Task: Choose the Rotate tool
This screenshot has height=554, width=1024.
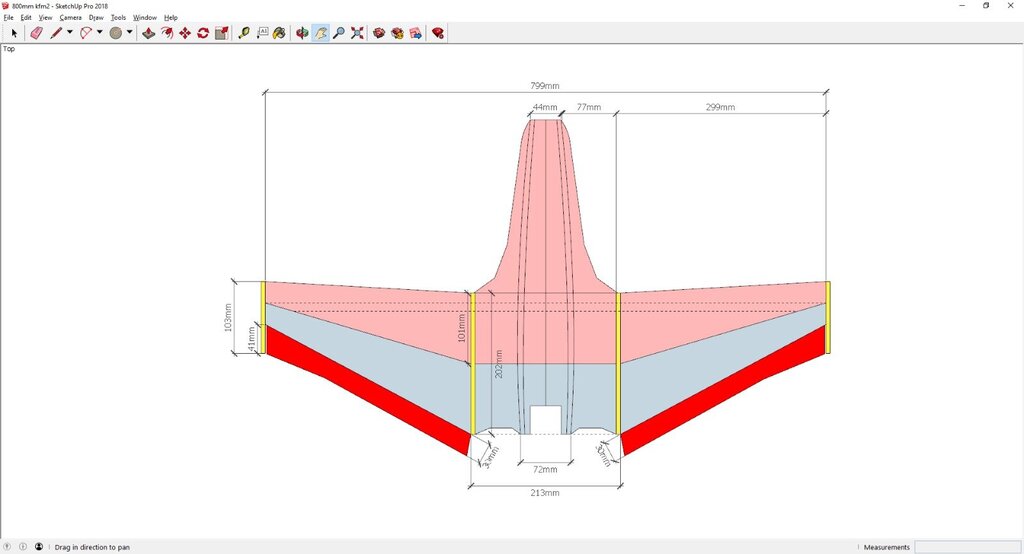Action: click(203, 33)
